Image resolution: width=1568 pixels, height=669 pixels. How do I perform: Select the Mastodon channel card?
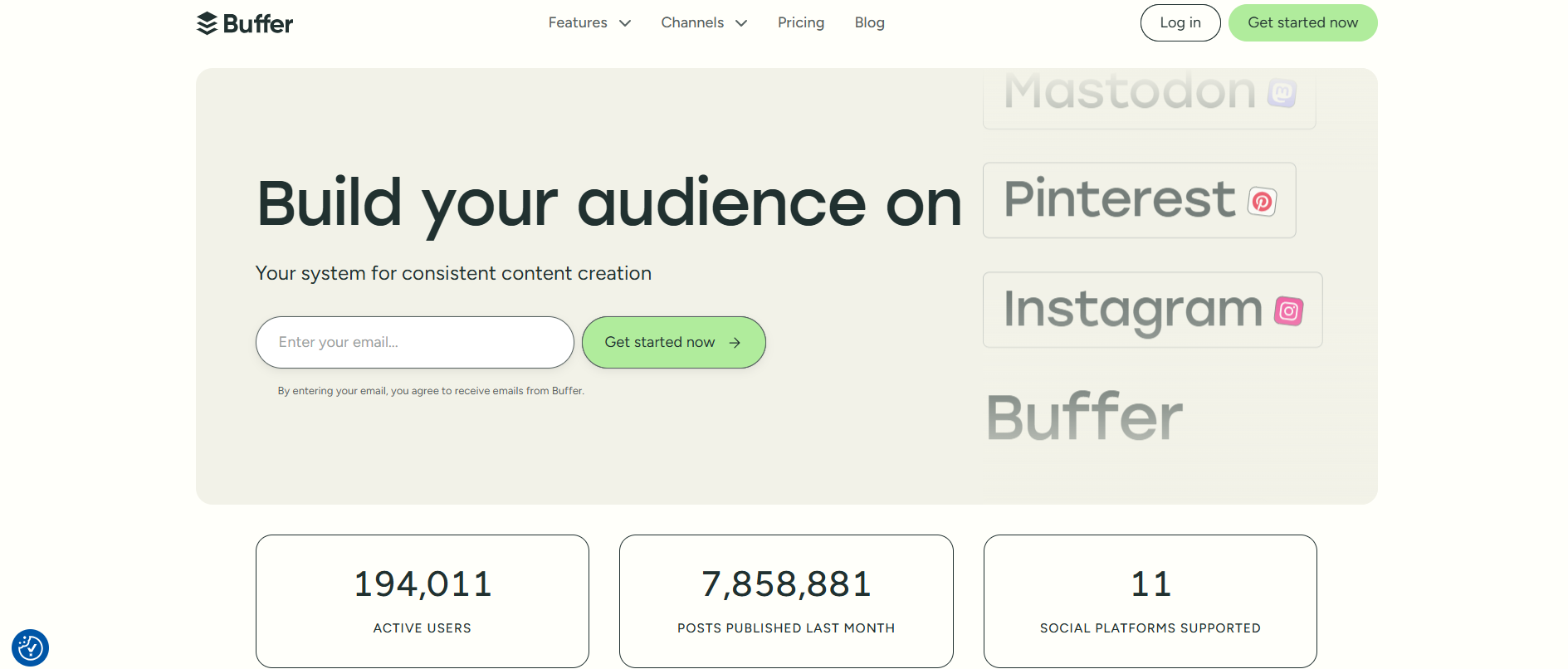[x=1150, y=98]
